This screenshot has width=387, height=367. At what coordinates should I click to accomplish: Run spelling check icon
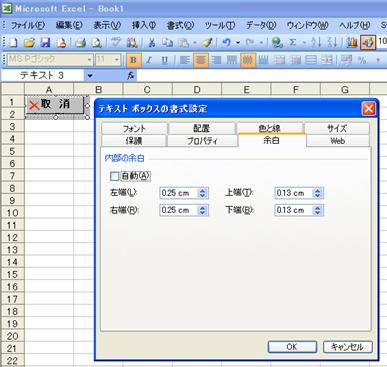[x=116, y=43]
